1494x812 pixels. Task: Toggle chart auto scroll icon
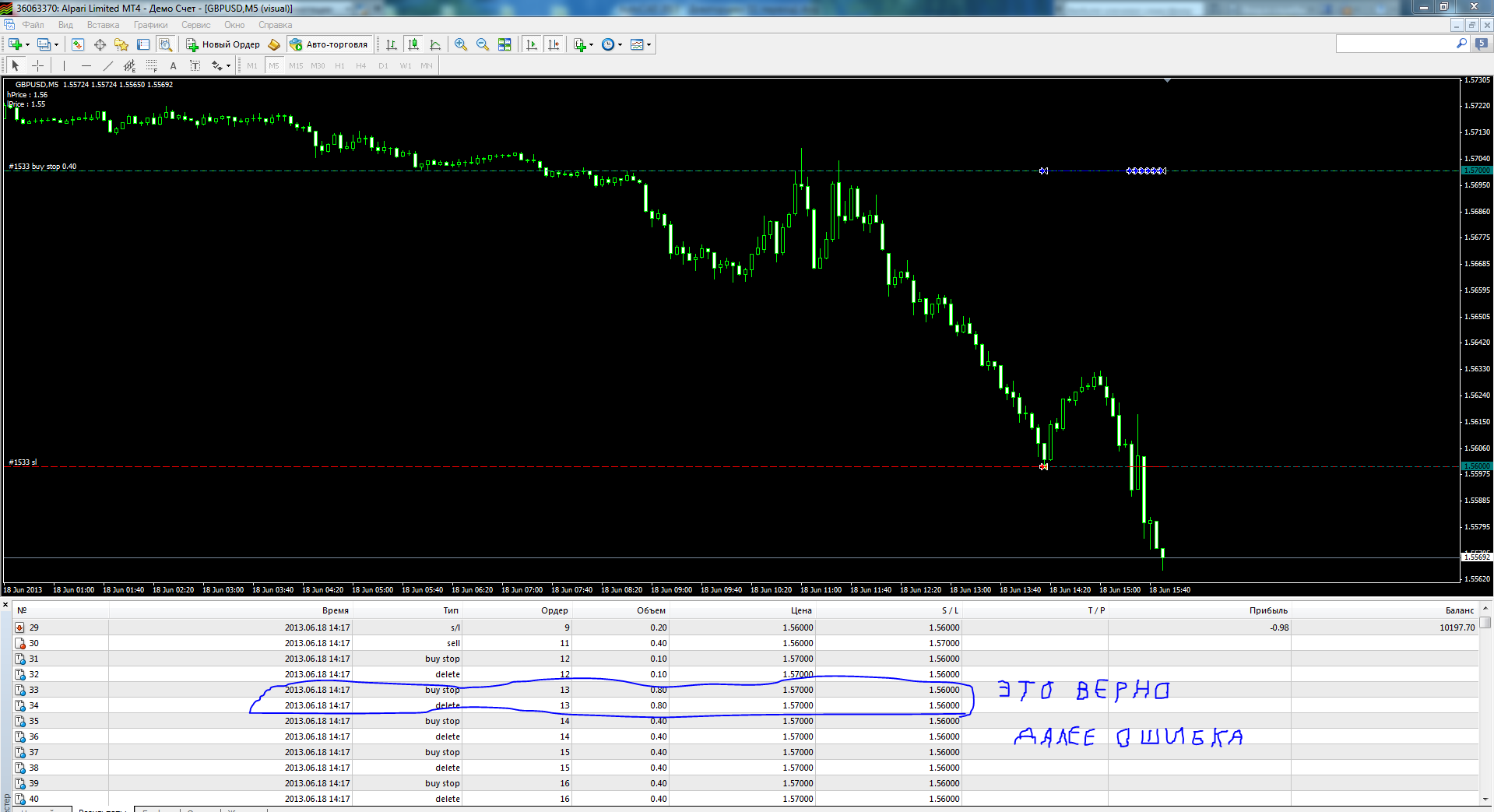tap(532, 44)
